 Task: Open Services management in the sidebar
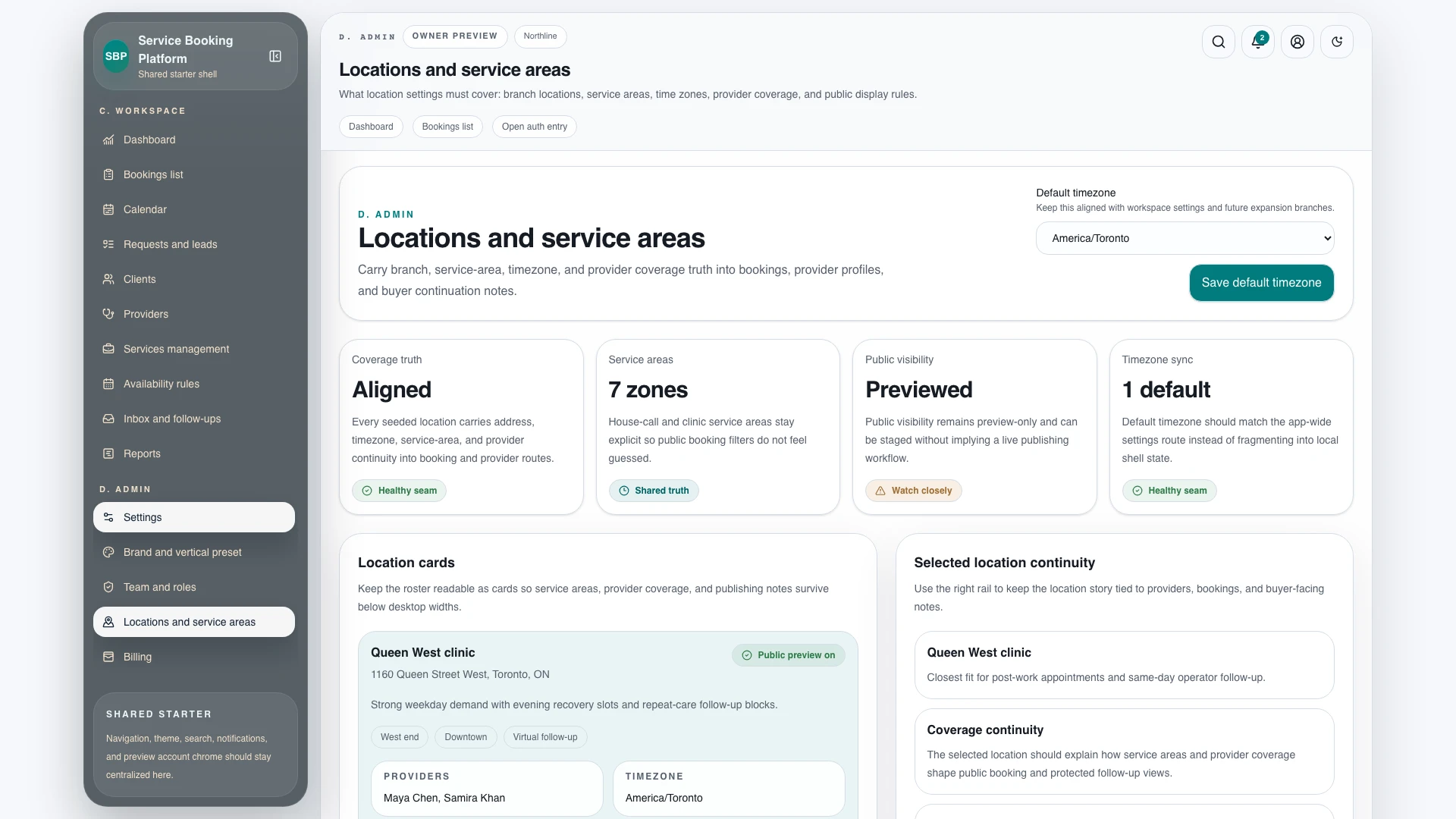[194, 349]
